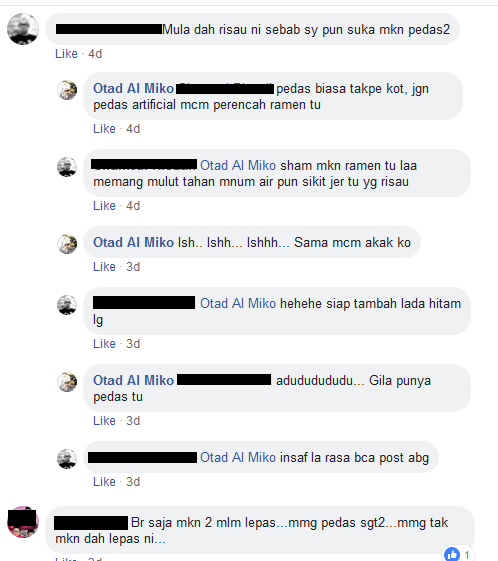
Task: Click the avatar beside 'hehehe siap tambah' reply
Action: (67, 305)
